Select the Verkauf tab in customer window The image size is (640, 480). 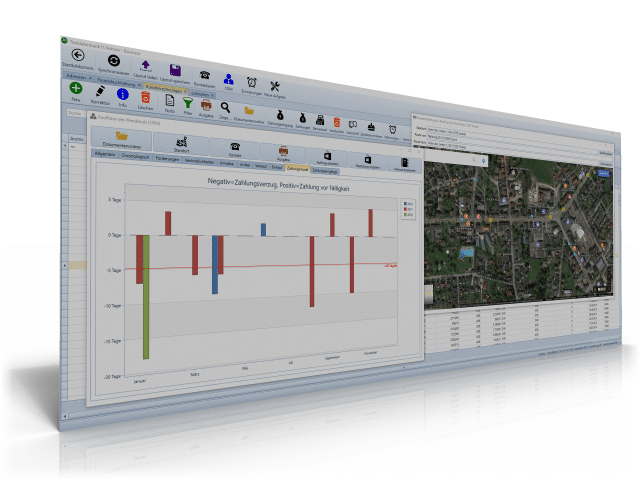(261, 165)
